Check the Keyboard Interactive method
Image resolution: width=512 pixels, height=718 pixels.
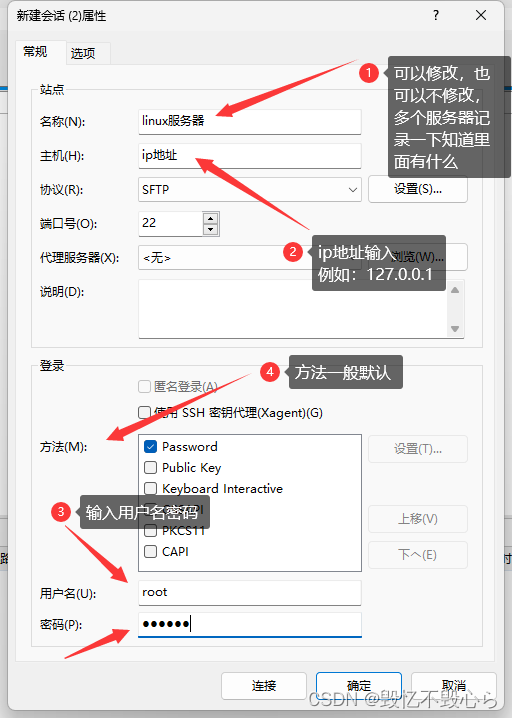point(150,489)
